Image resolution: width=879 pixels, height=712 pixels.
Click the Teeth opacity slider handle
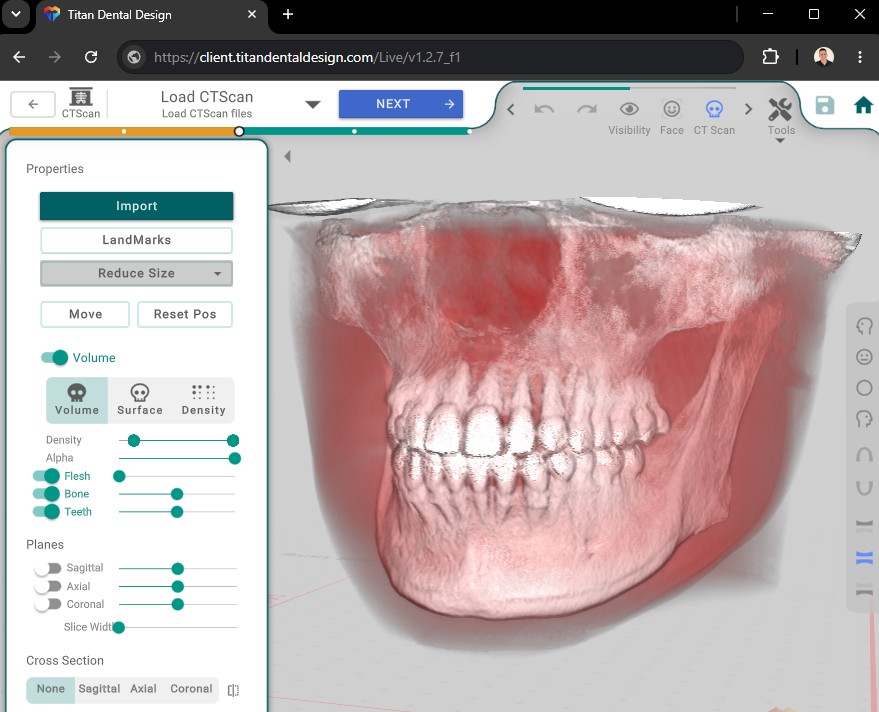(x=177, y=512)
